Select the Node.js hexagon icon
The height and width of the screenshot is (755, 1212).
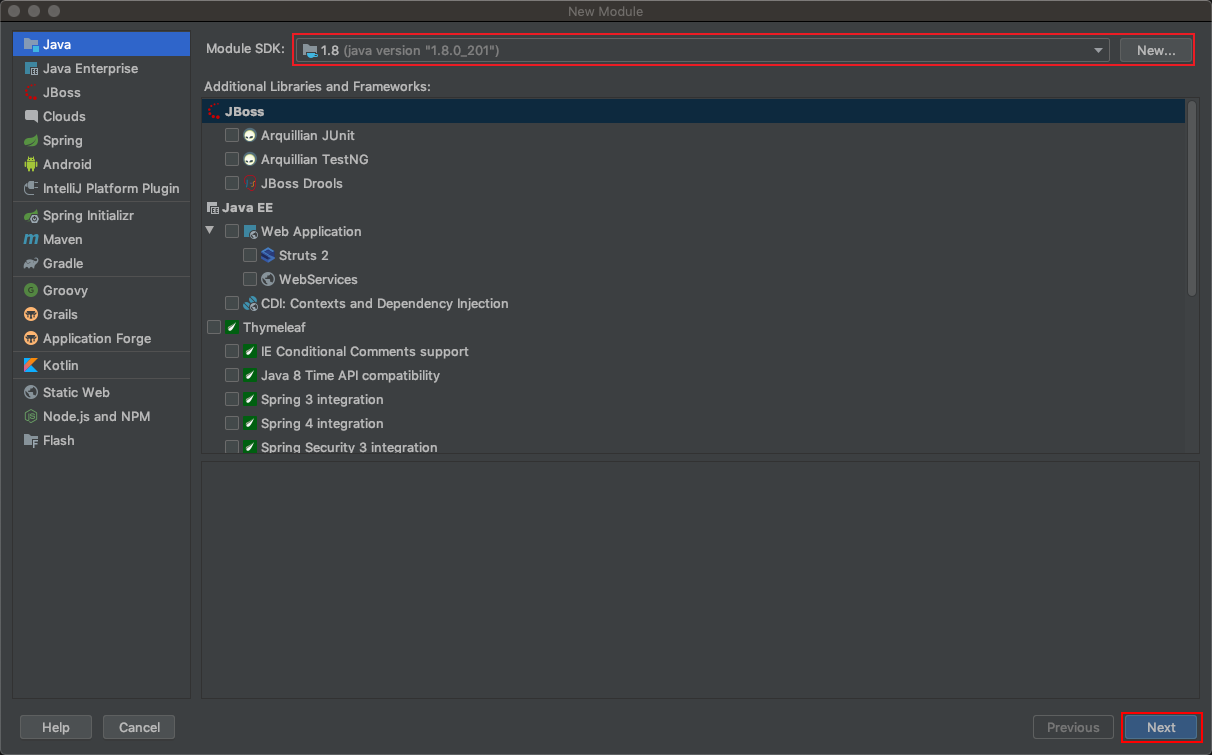pos(31,416)
